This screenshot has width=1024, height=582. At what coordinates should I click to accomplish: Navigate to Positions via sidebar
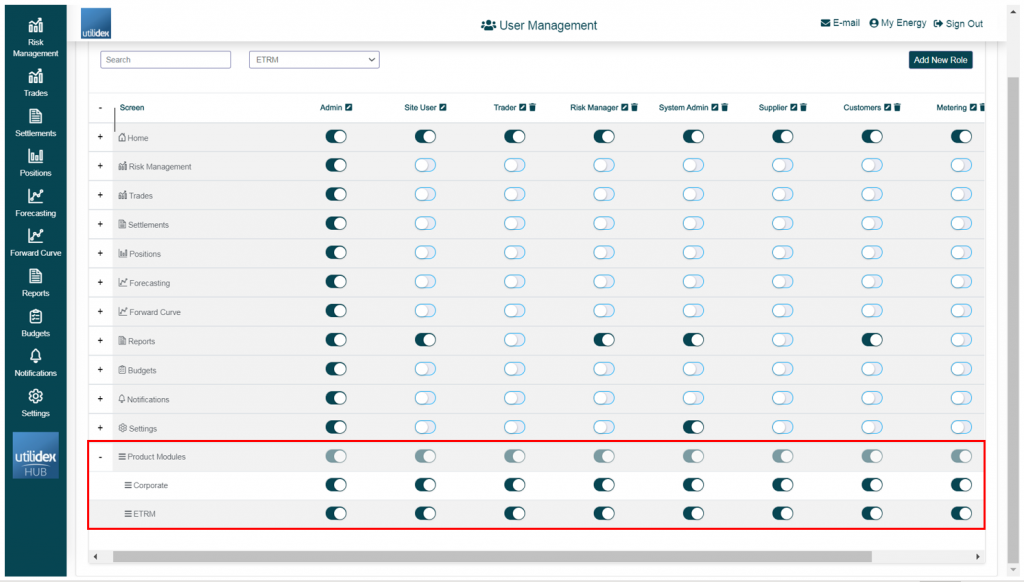(35, 163)
